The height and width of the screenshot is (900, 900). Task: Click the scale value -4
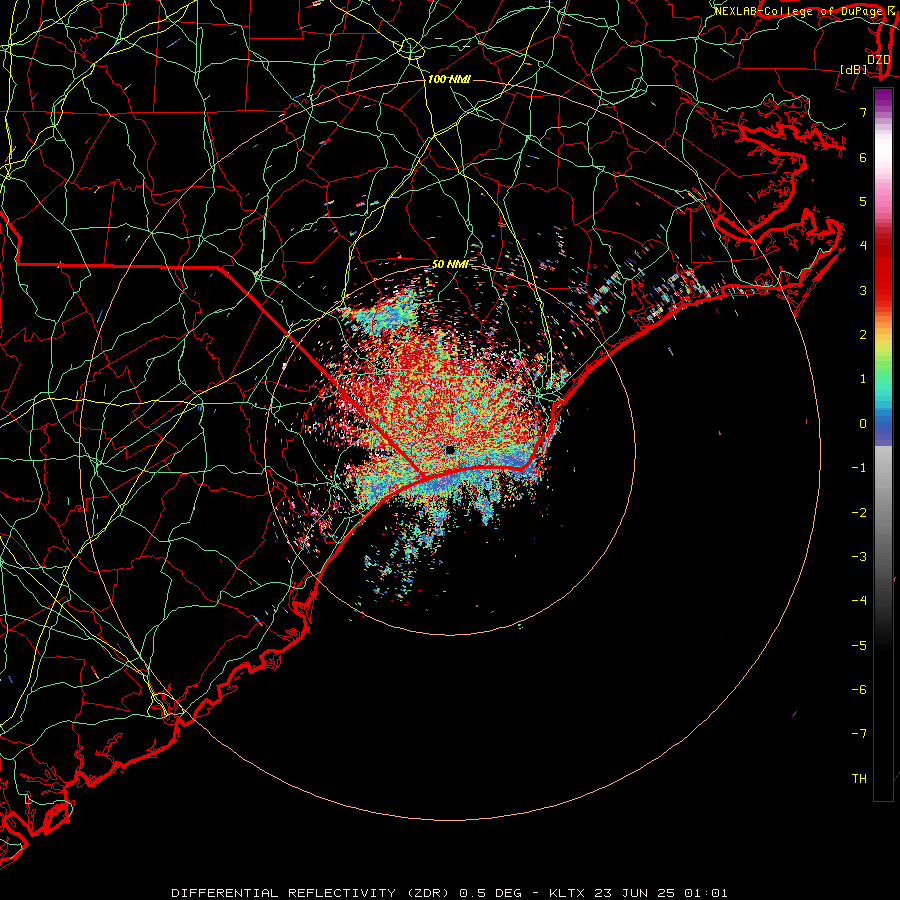tap(859, 601)
